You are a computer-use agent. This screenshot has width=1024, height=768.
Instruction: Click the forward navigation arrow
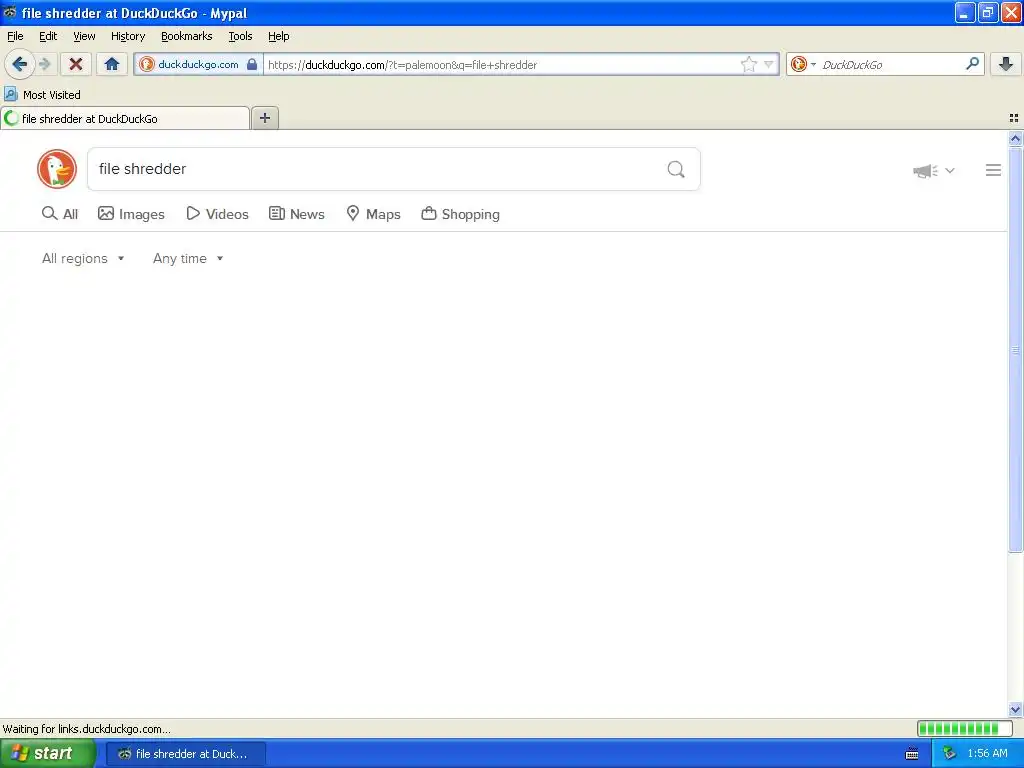[44, 64]
